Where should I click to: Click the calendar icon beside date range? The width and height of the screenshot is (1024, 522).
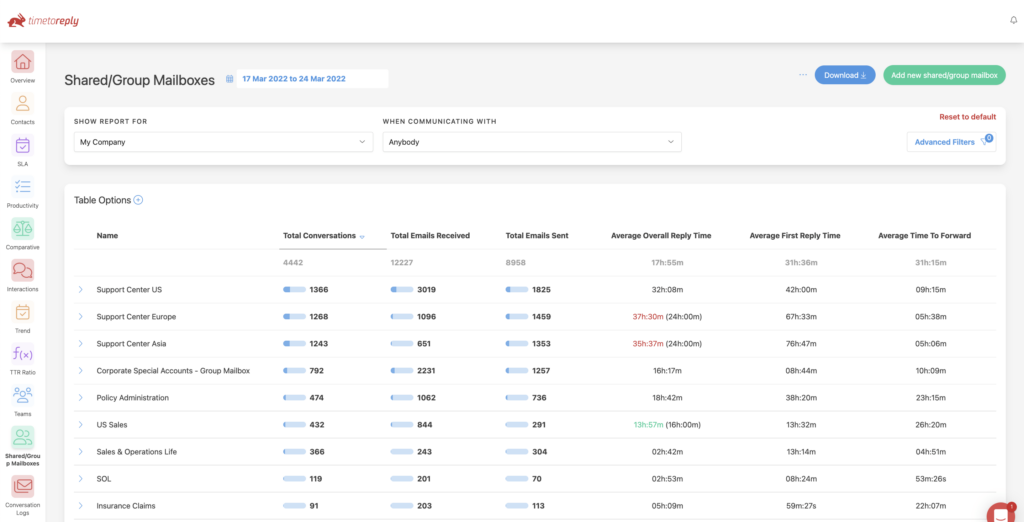pyautogui.click(x=230, y=79)
